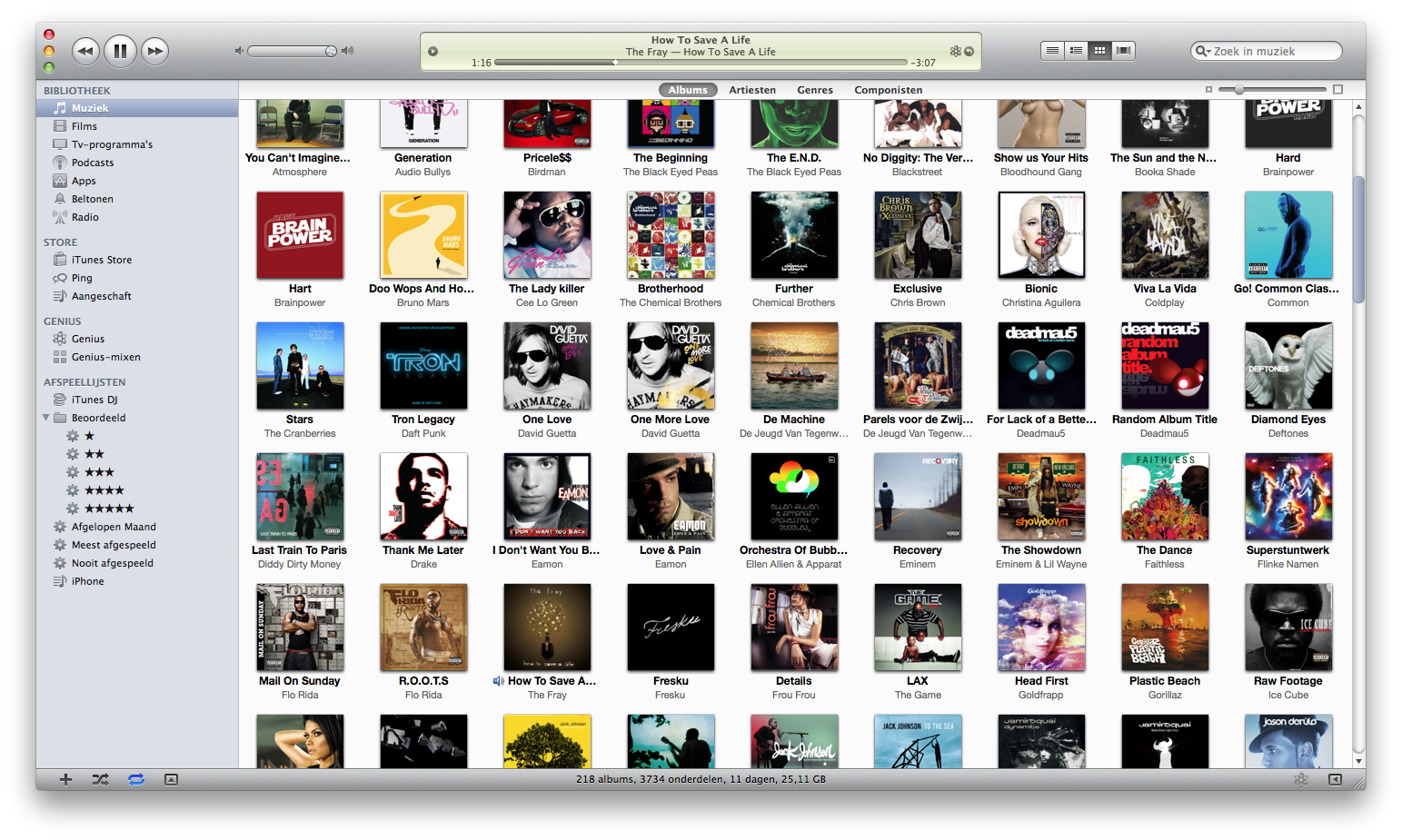Click the Genius atom icon in the display
Viewport: 1402px width, 840px height.
click(x=955, y=51)
